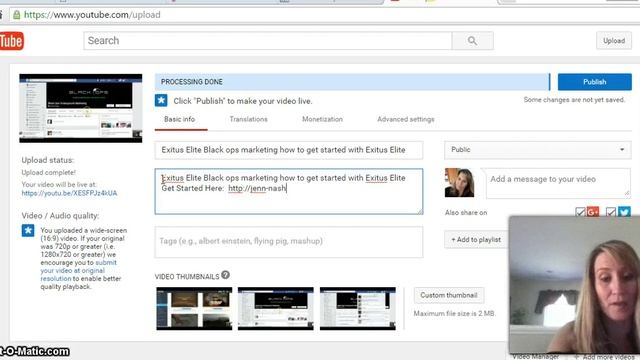640x360 pixels.
Task: Click the search magnifier button
Action: tap(472, 41)
